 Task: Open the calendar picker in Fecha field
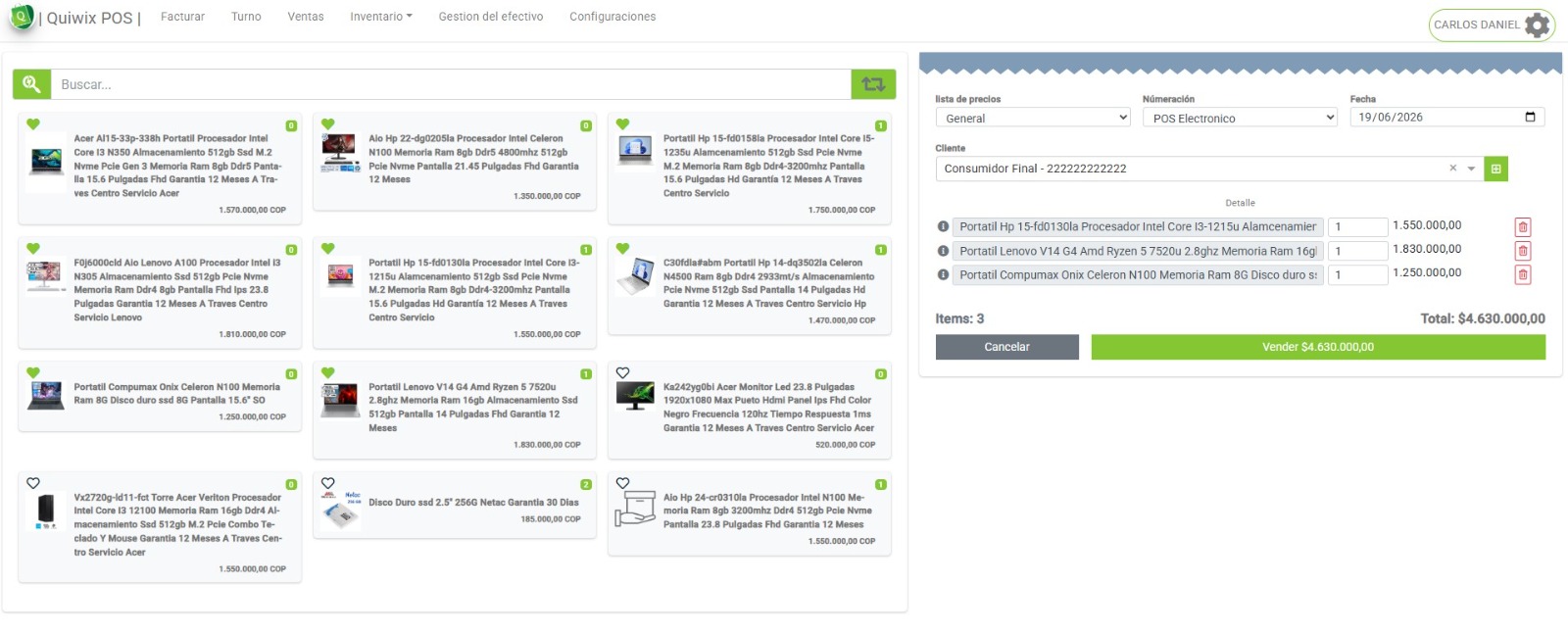[1531, 118]
